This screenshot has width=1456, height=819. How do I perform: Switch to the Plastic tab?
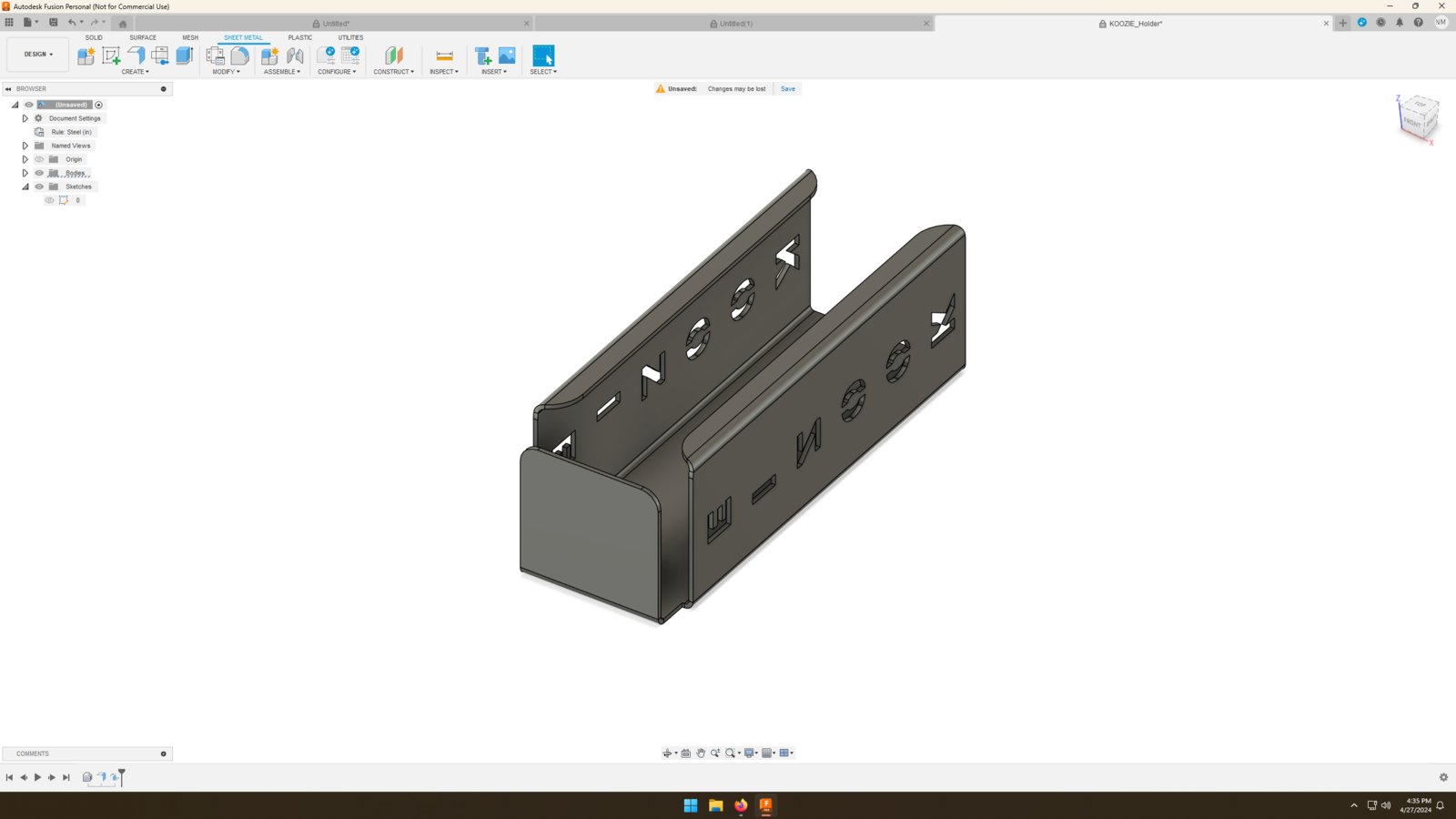(300, 38)
